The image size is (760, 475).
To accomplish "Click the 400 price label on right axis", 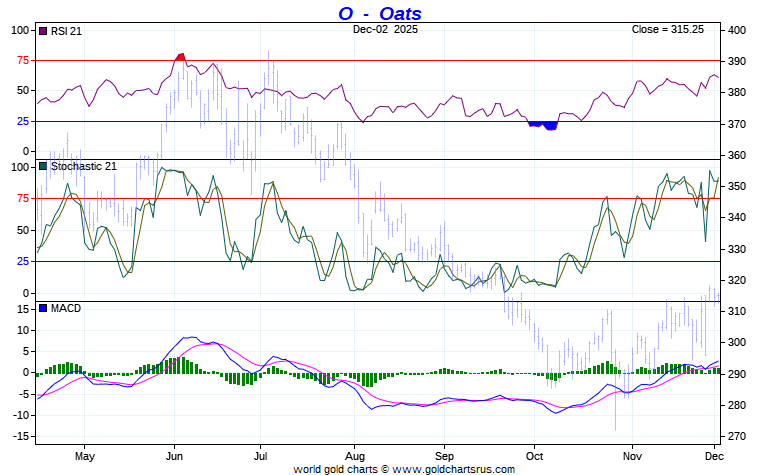I will click(737, 30).
